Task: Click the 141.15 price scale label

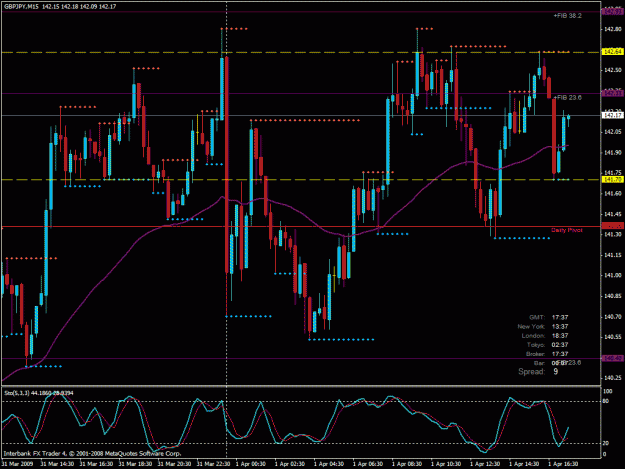Action: [613, 255]
